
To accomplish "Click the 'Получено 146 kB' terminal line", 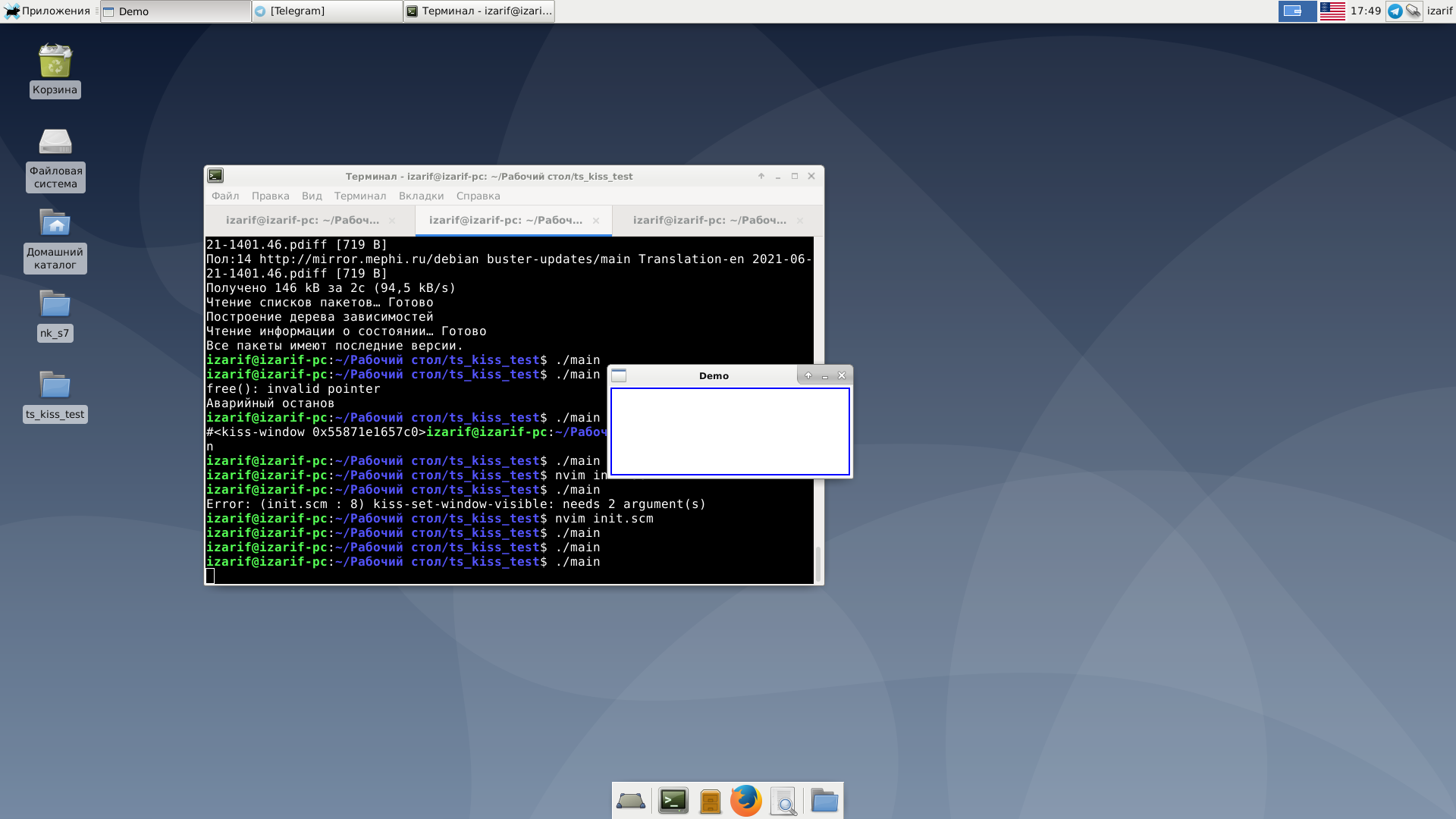I will tap(331, 288).
